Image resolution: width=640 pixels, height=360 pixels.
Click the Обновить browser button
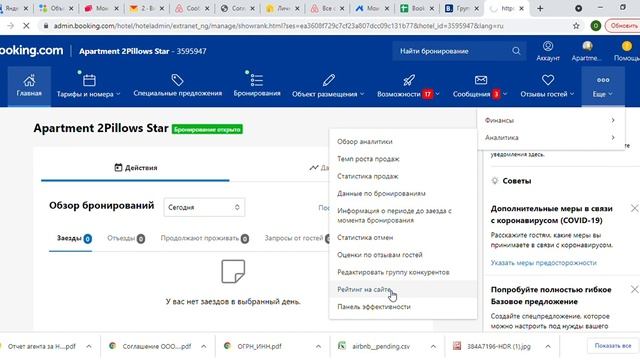coord(623,26)
